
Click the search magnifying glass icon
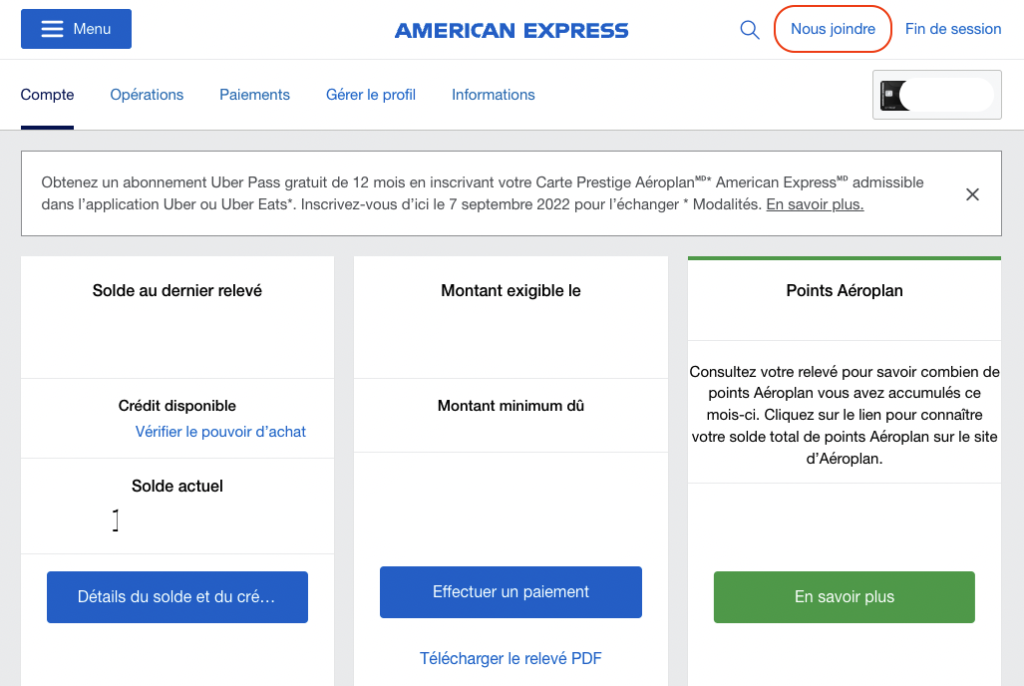coord(749,29)
